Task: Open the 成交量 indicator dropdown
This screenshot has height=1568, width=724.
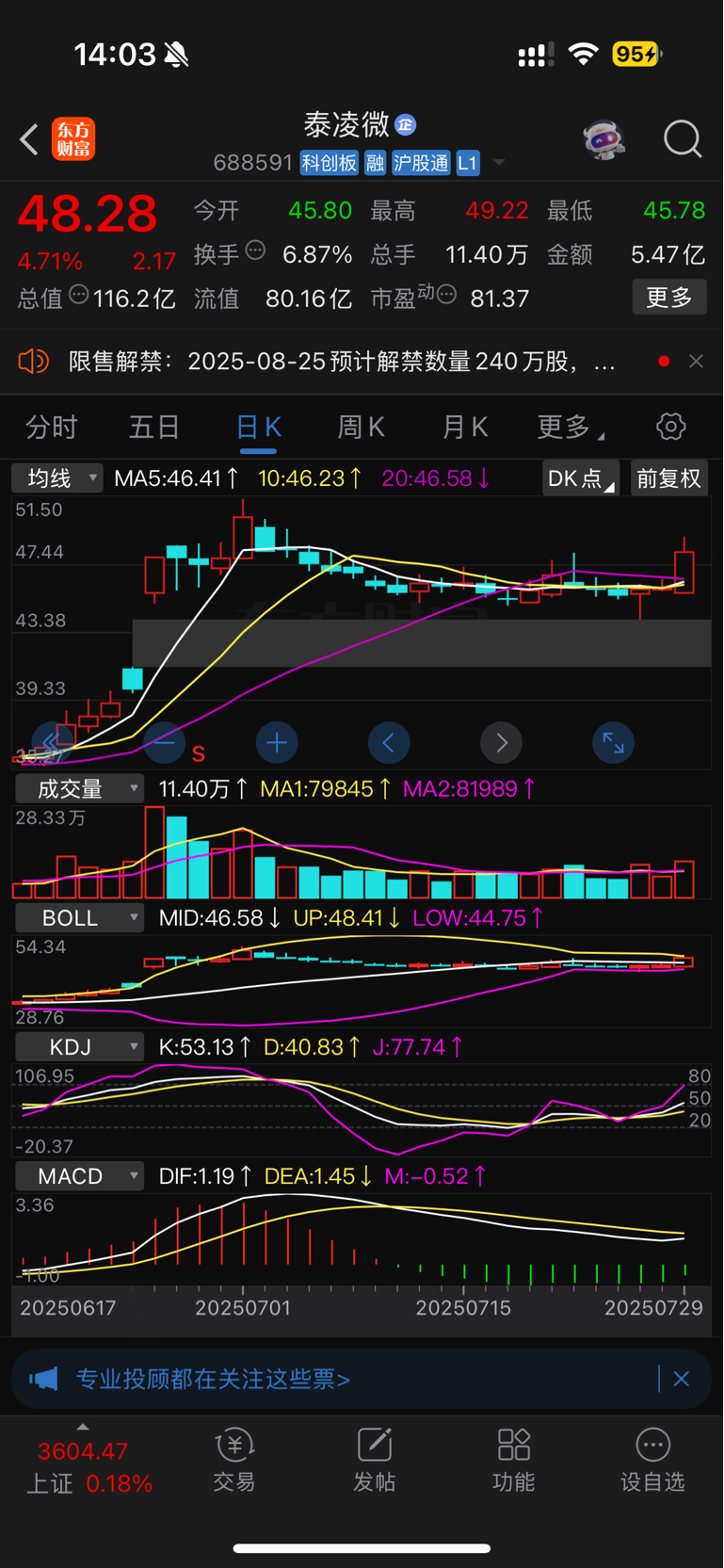Action: pyautogui.click(x=78, y=789)
